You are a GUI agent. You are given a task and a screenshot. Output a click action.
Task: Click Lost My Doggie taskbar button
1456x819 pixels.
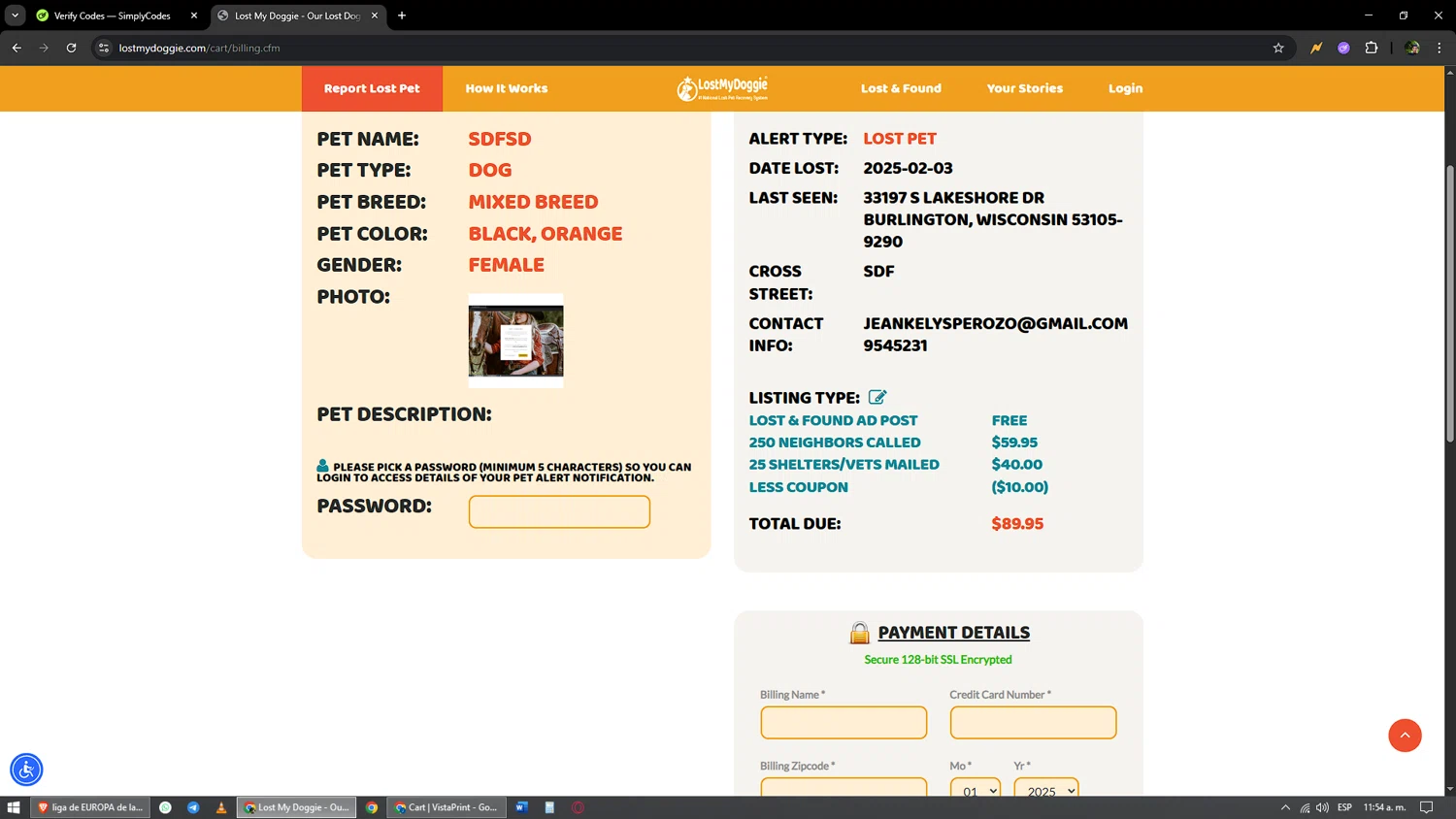(x=297, y=807)
